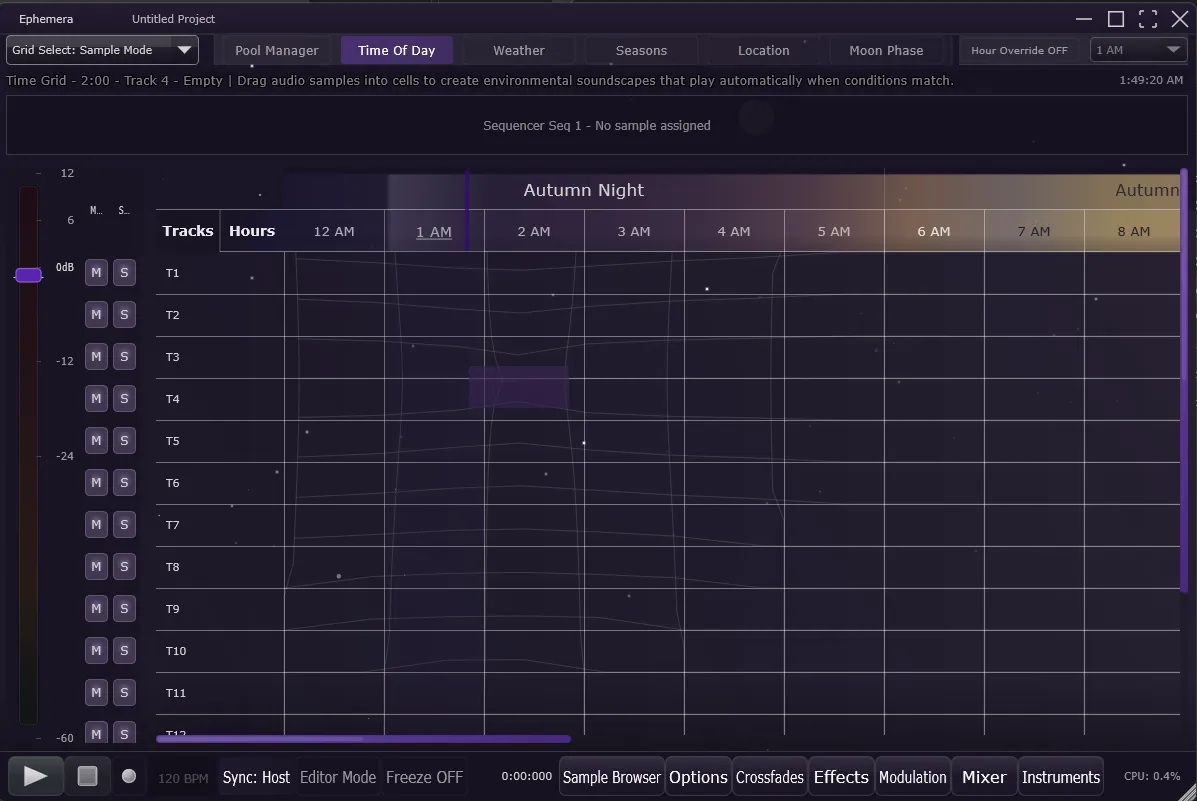
Task: Open the Sample Browser panel
Action: click(611, 776)
